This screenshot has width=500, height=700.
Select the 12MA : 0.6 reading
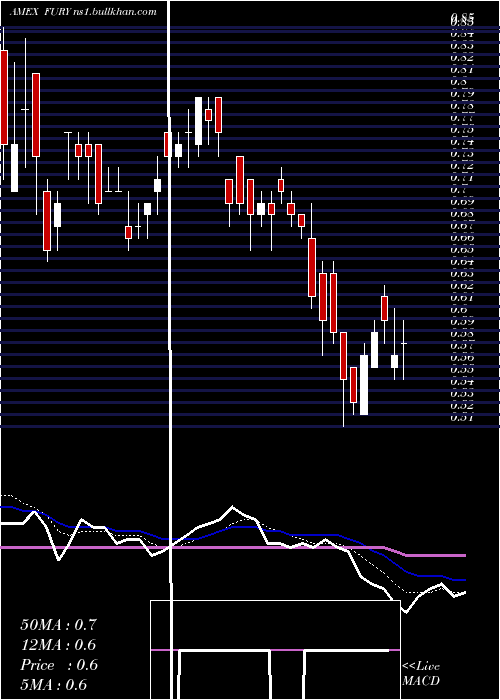tap(58, 645)
